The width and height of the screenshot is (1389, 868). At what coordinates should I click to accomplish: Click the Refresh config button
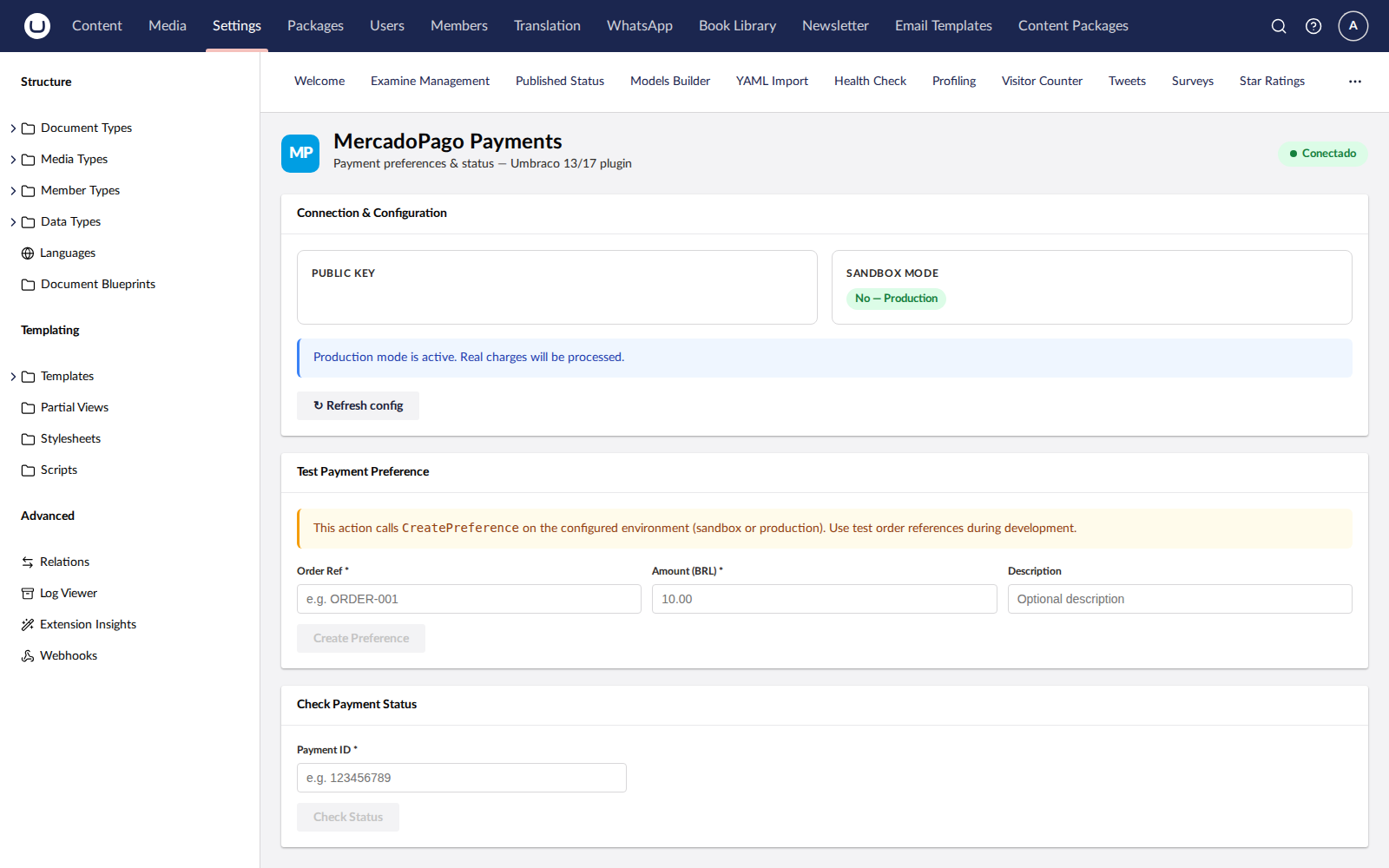pyautogui.click(x=358, y=406)
